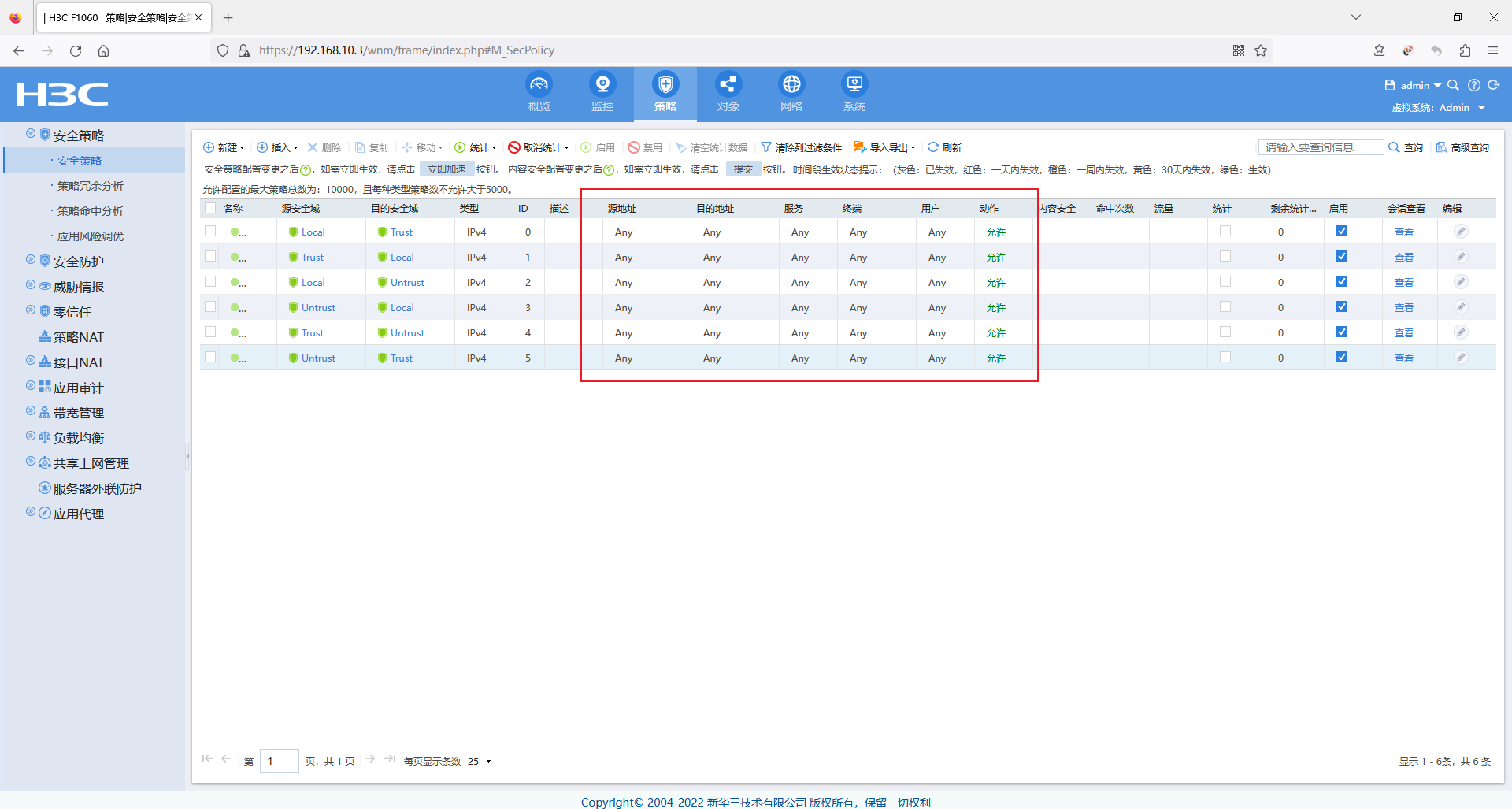Click the help question mark icon in header
This screenshot has height=809, width=1512.
pyautogui.click(x=1474, y=85)
